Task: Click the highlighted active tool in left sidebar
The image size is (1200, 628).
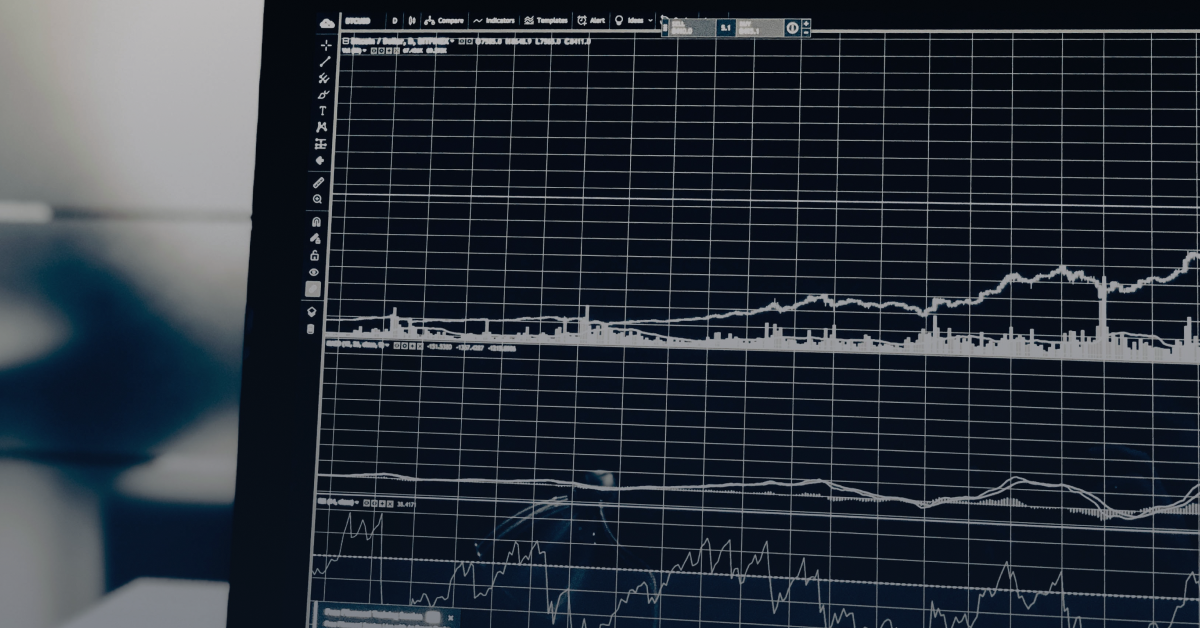Action: 313,289
